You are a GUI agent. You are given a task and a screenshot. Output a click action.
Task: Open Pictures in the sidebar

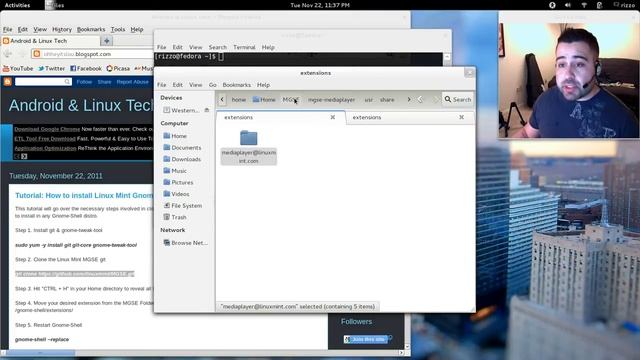click(x=178, y=182)
